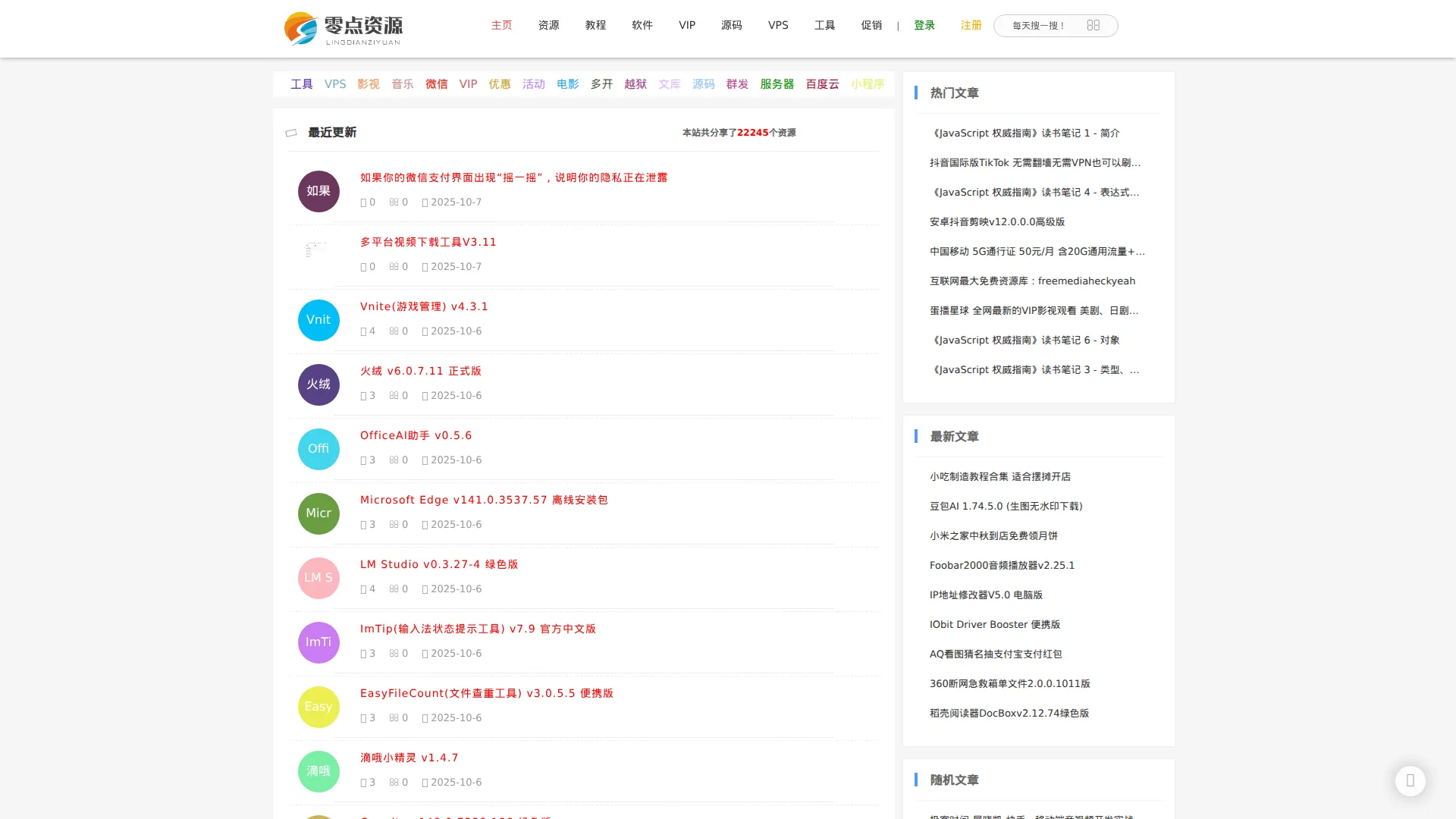The width and height of the screenshot is (1456, 819).
Task: Click the blue Vnit avatar circle
Action: pos(318,320)
